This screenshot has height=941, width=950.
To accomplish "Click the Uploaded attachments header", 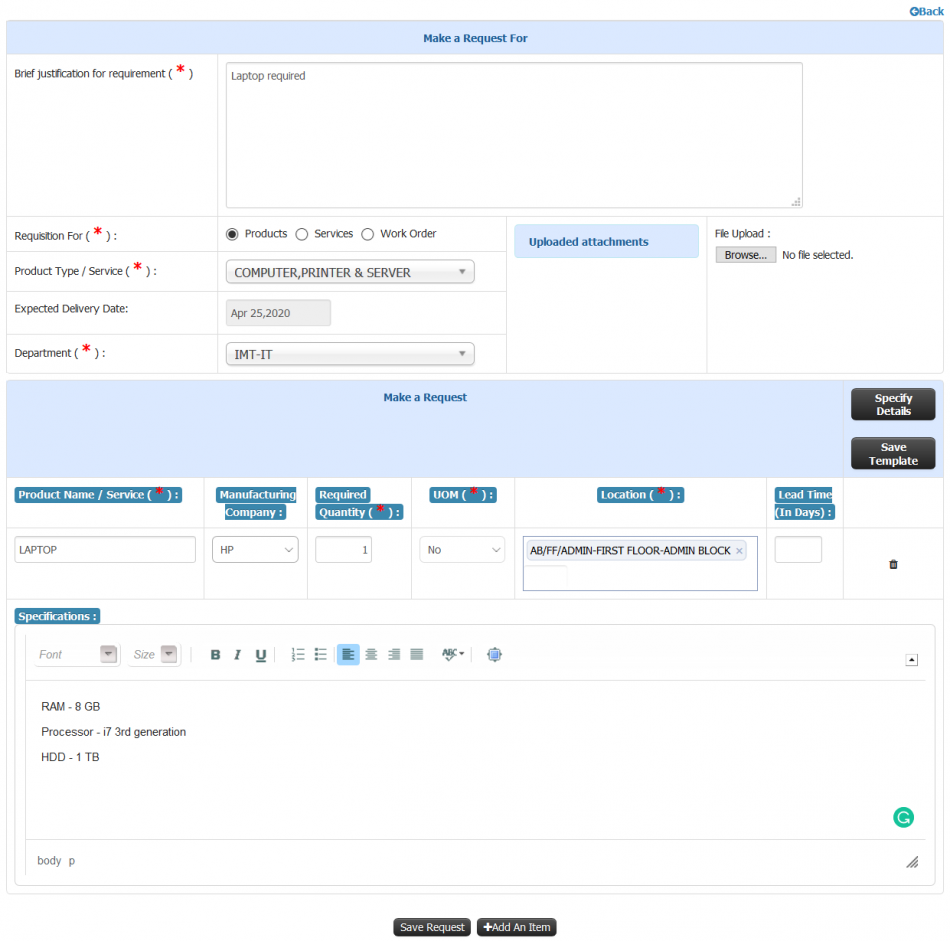I will [606, 241].
